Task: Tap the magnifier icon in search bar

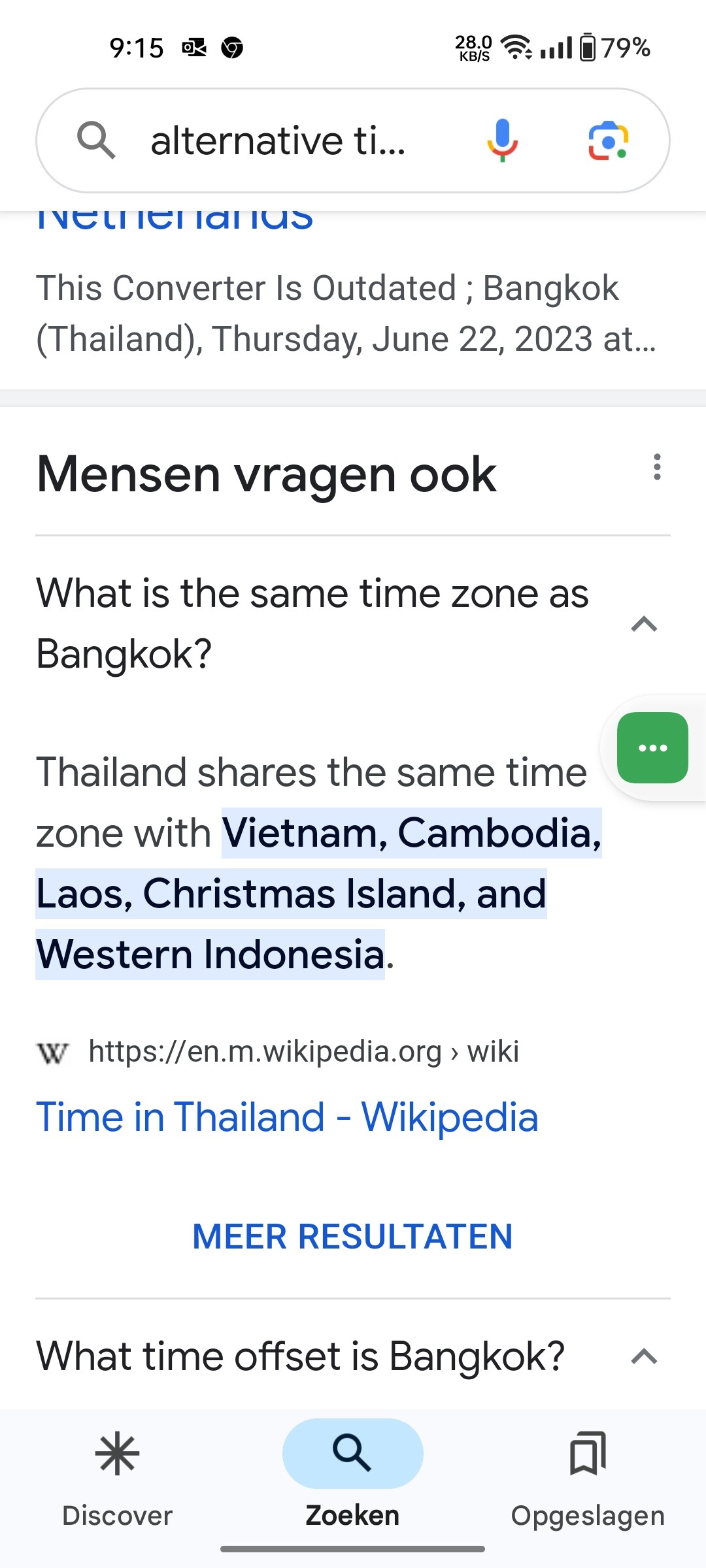Action: pos(96,140)
